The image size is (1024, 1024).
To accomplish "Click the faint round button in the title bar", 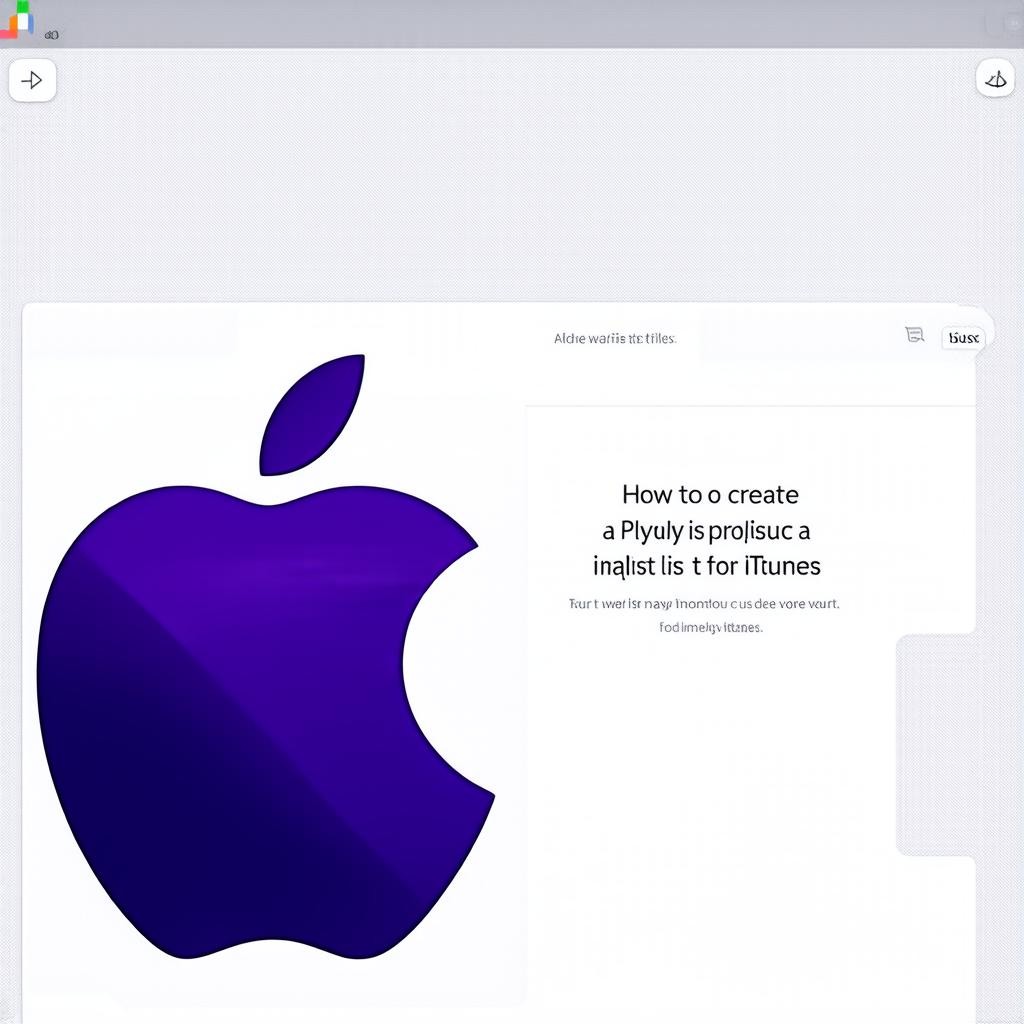I will (x=1000, y=24).
